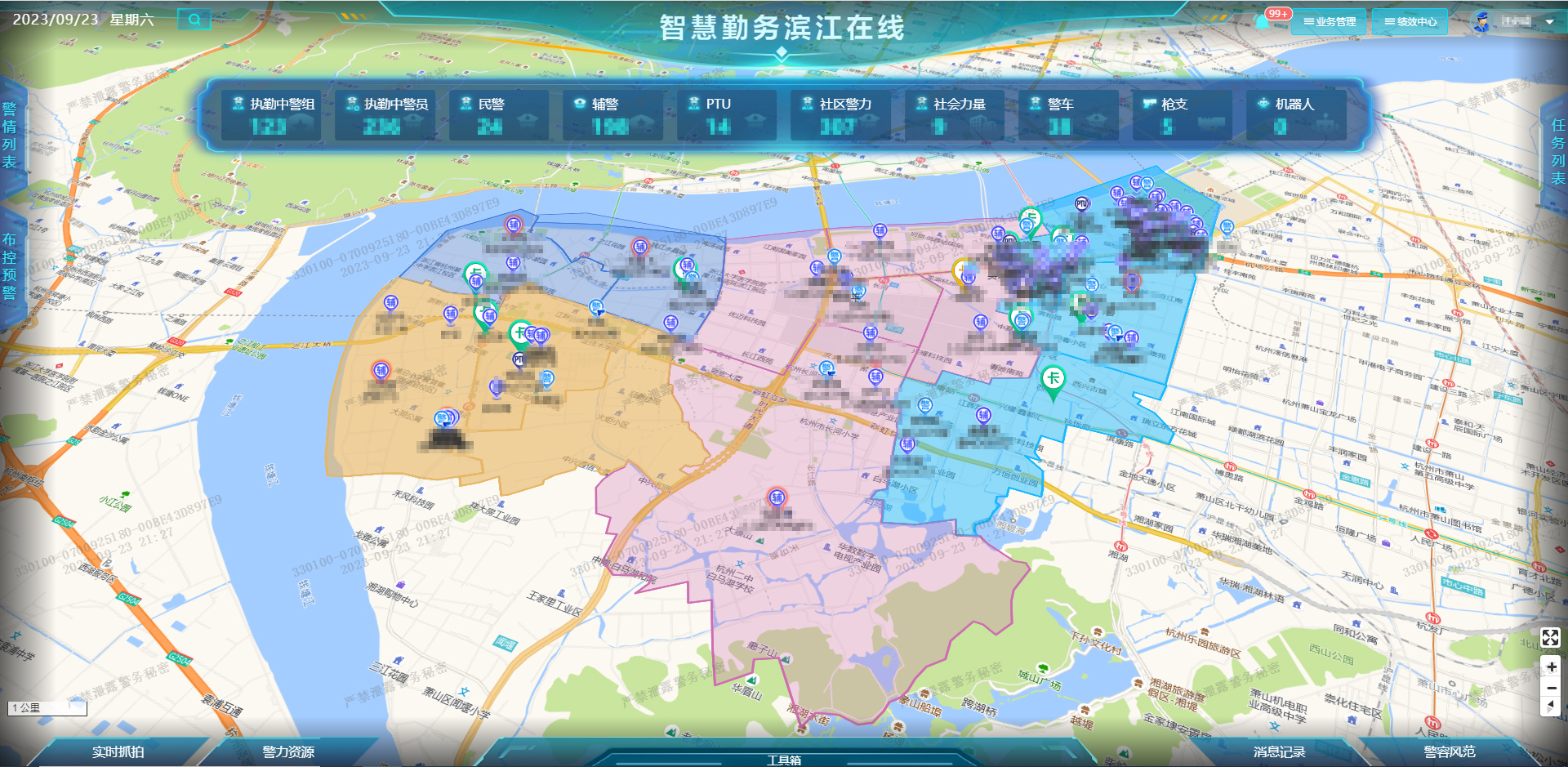Switch to the 警力资源 tab

288,751
